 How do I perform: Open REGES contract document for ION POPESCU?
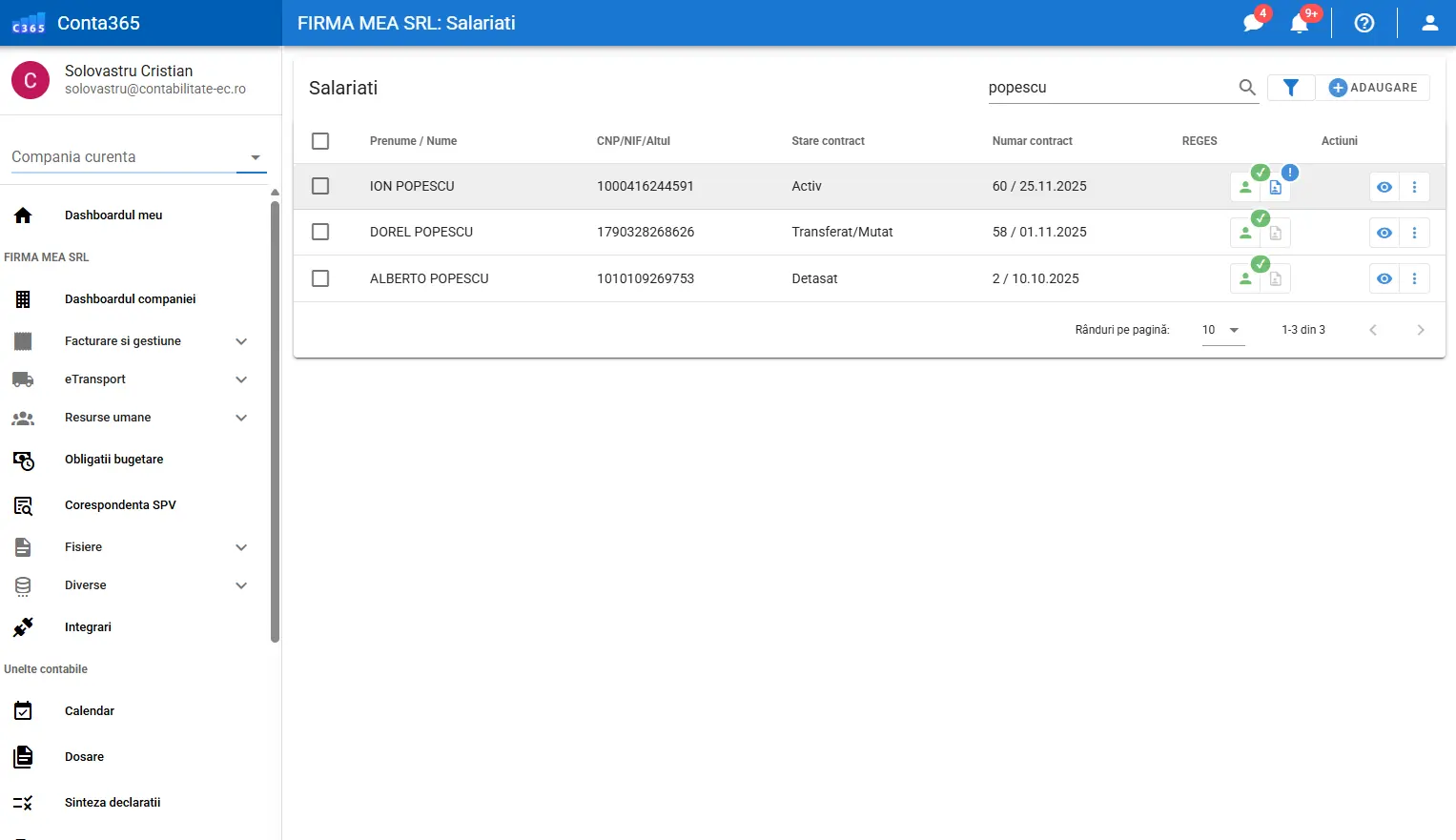[1276, 188]
